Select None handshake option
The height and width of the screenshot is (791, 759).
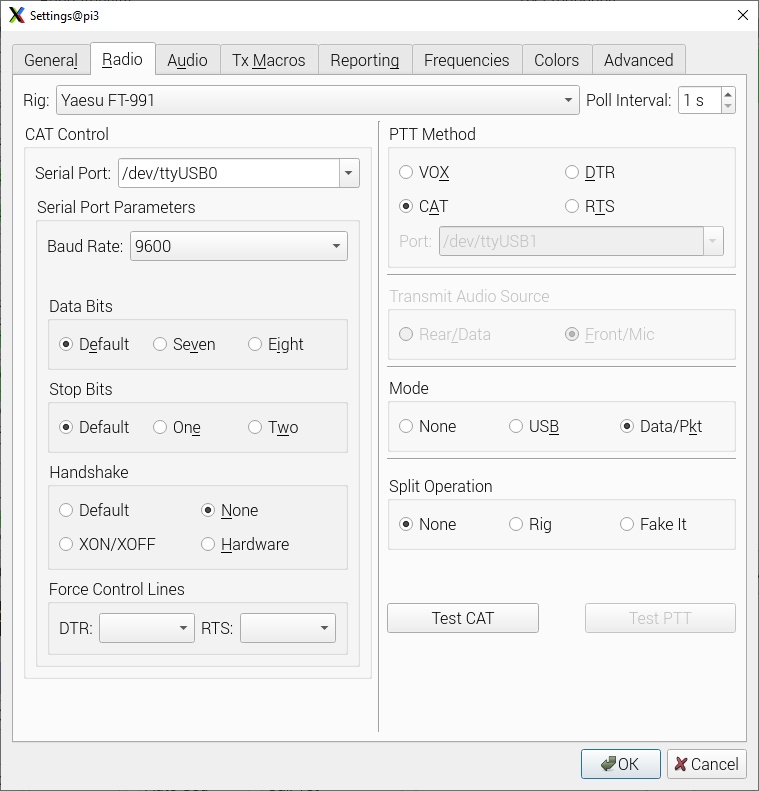pos(230,510)
